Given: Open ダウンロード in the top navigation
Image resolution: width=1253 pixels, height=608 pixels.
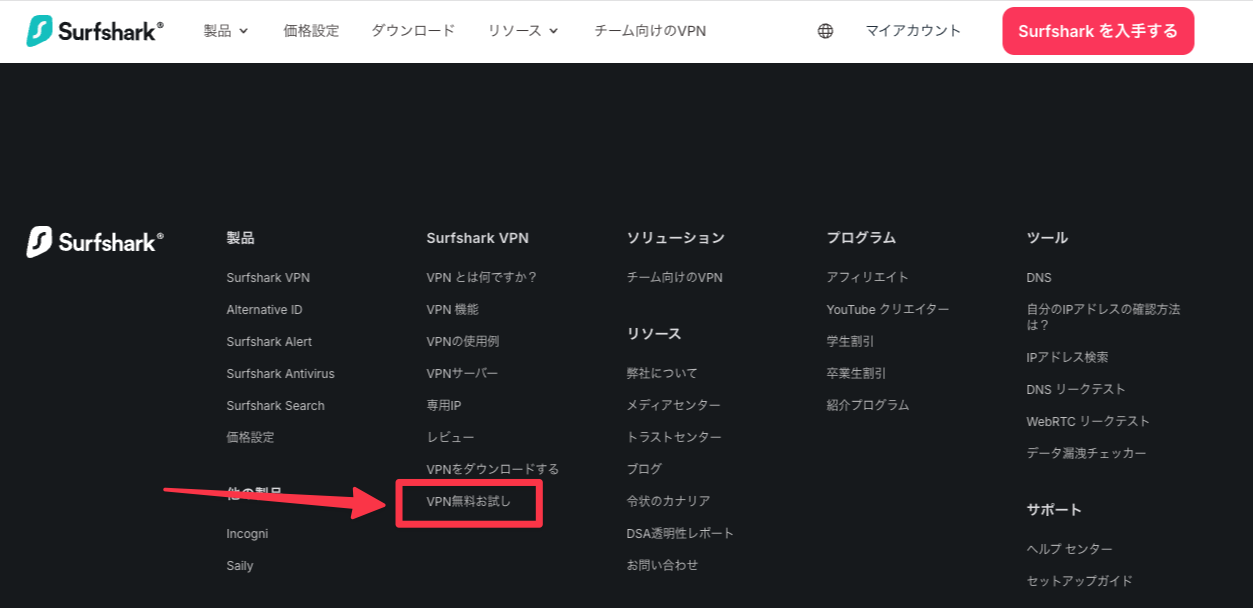Looking at the screenshot, I should click(x=413, y=31).
